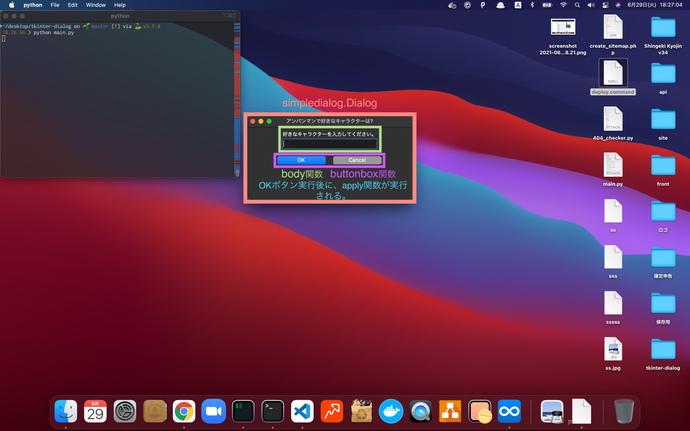Close the アンパンマン dialog with red button

pos(253,121)
